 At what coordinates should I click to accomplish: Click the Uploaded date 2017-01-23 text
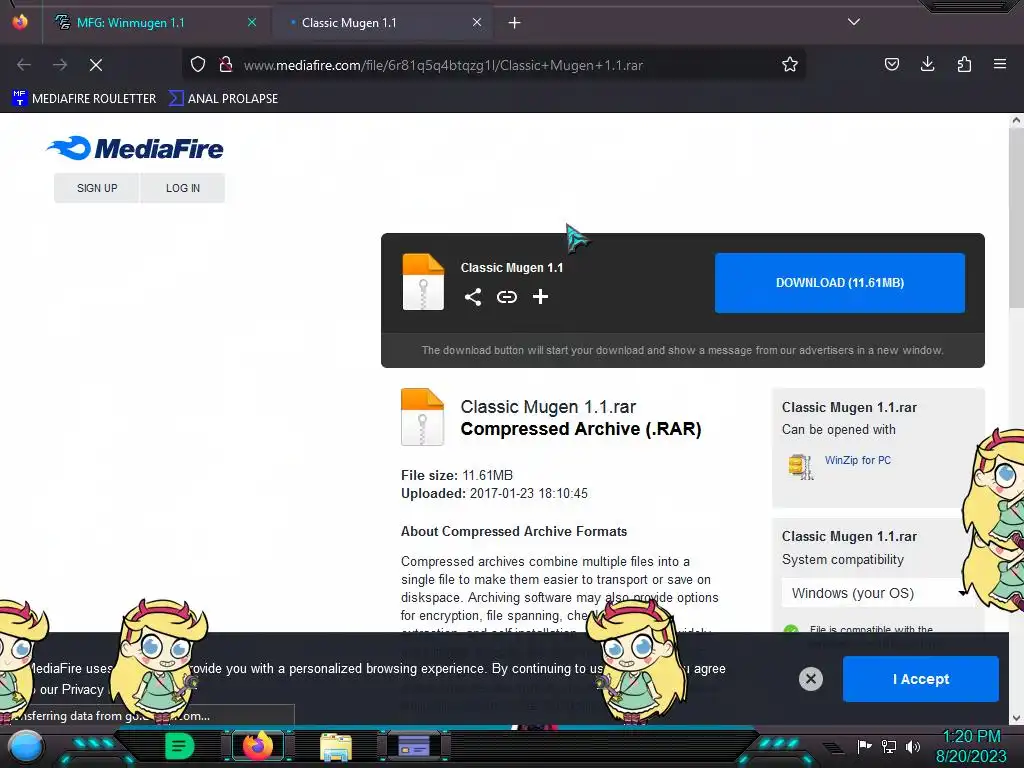click(x=494, y=494)
